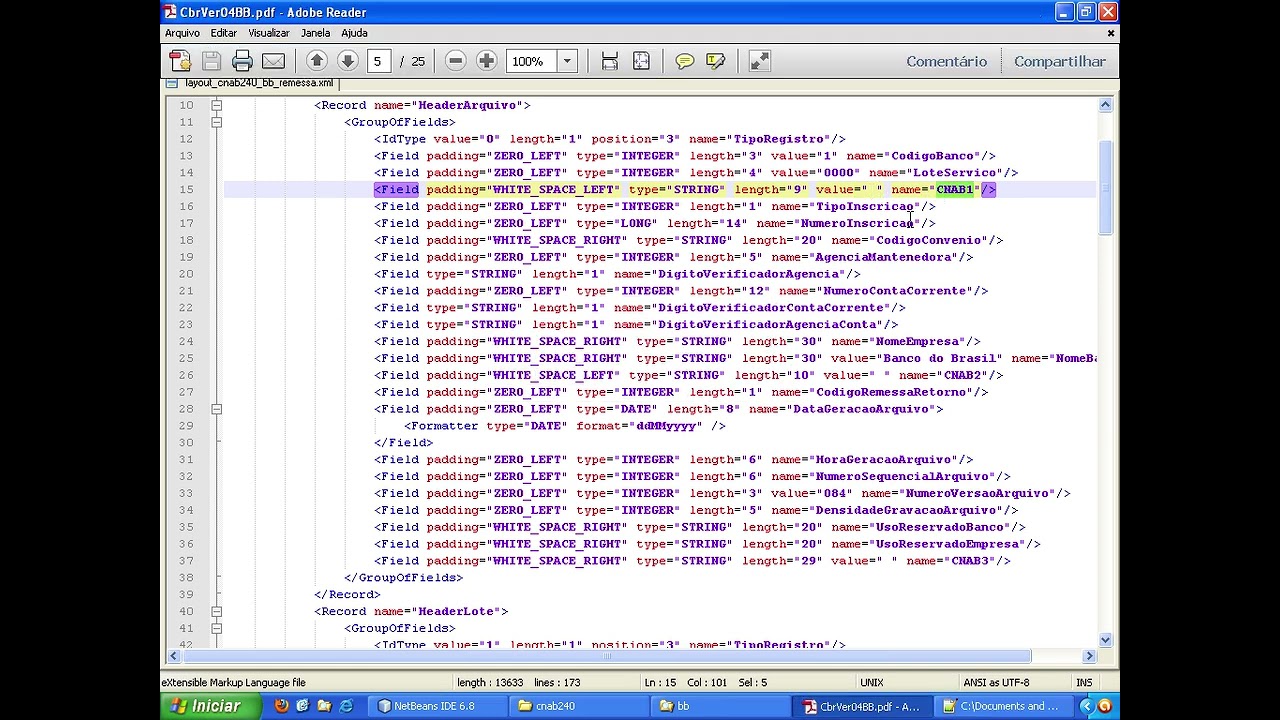1280x720 pixels.
Task: Open Internet Explorer quick launch icon
Action: (346, 706)
